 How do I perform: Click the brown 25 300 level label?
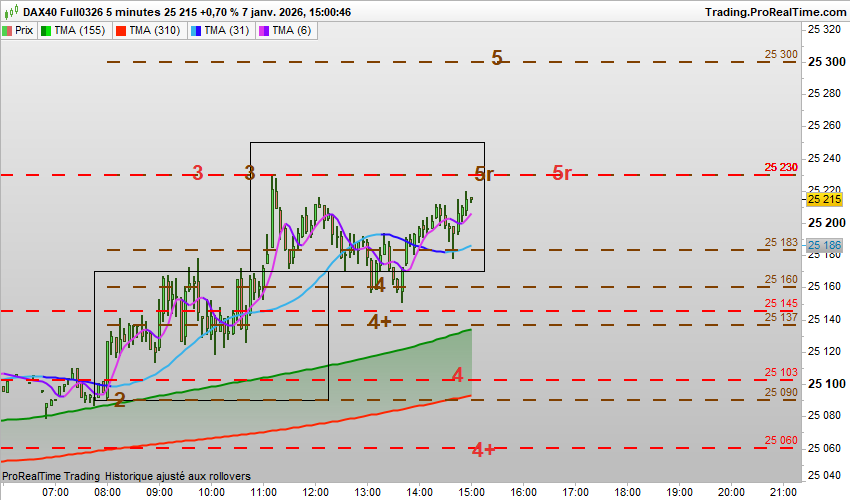click(x=781, y=54)
